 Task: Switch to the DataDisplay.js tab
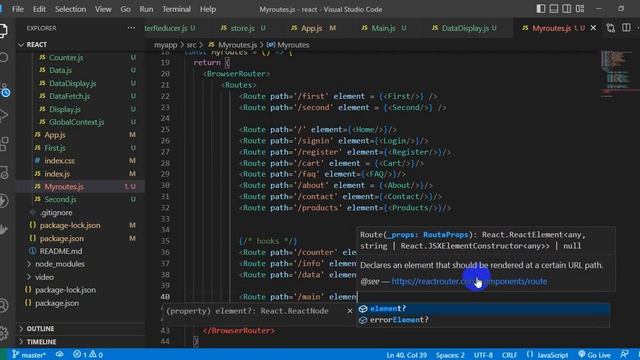pyautogui.click(x=464, y=28)
